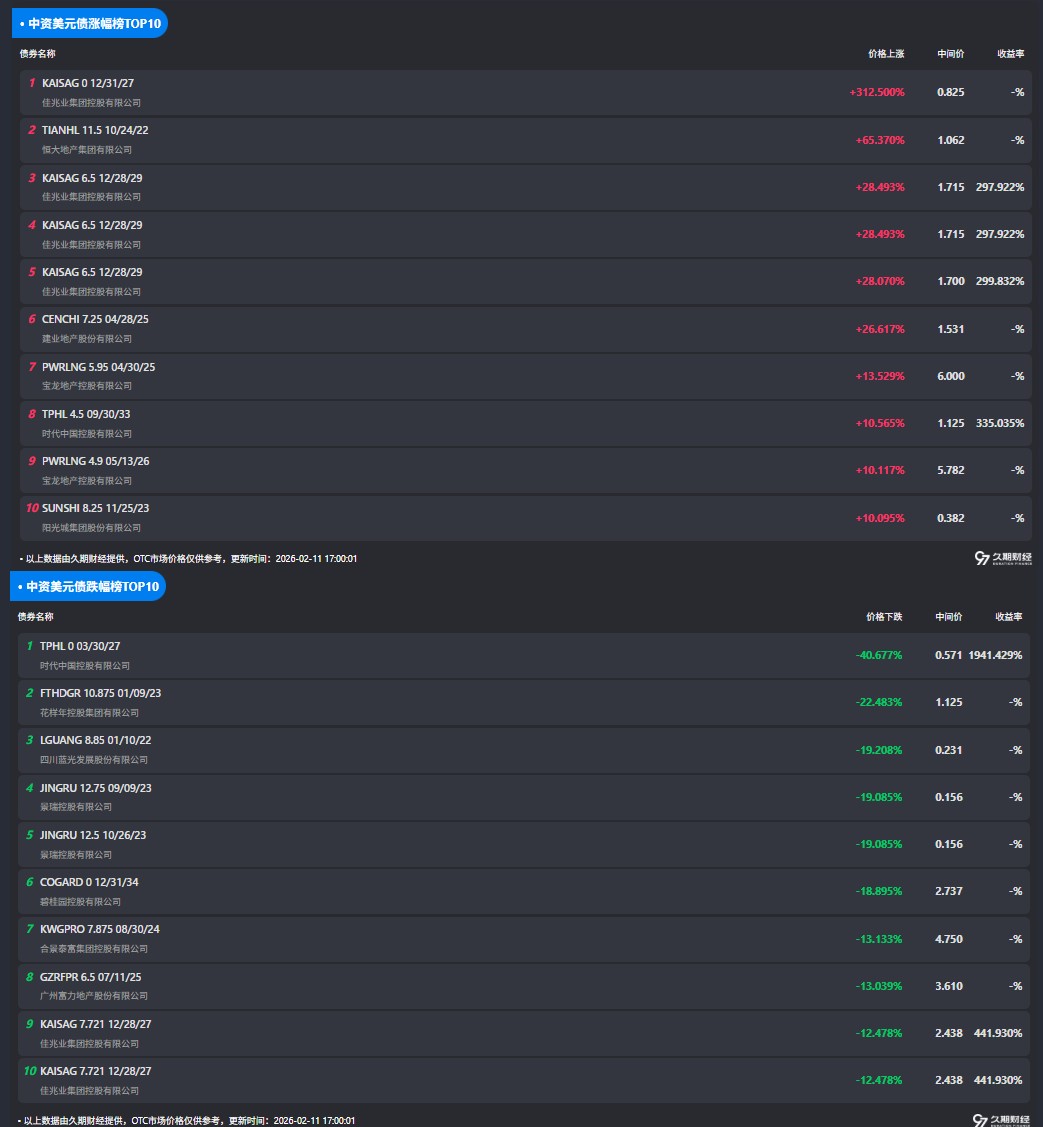Sort by the 价格上涨 column header

pyautogui.click(x=886, y=54)
